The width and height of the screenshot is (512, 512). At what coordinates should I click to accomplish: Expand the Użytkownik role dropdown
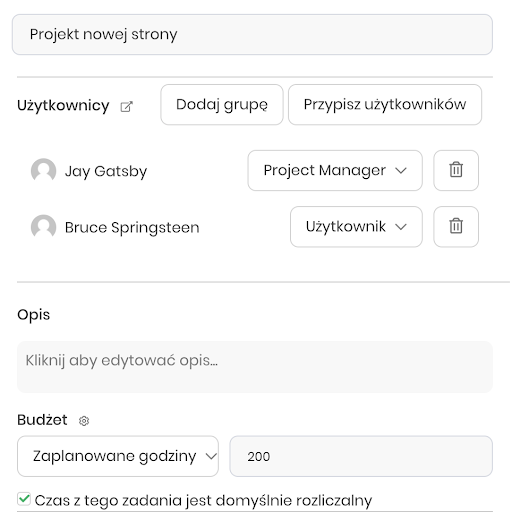point(356,227)
